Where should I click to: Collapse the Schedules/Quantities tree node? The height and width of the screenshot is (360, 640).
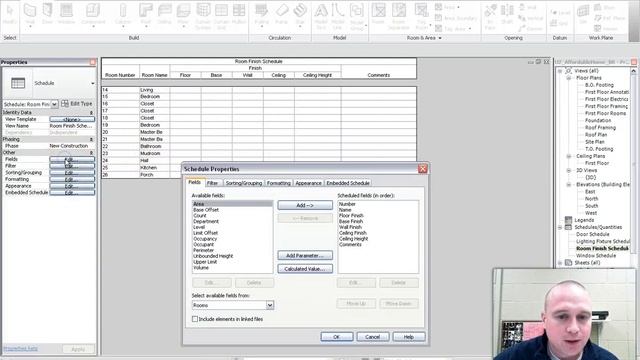(560, 227)
